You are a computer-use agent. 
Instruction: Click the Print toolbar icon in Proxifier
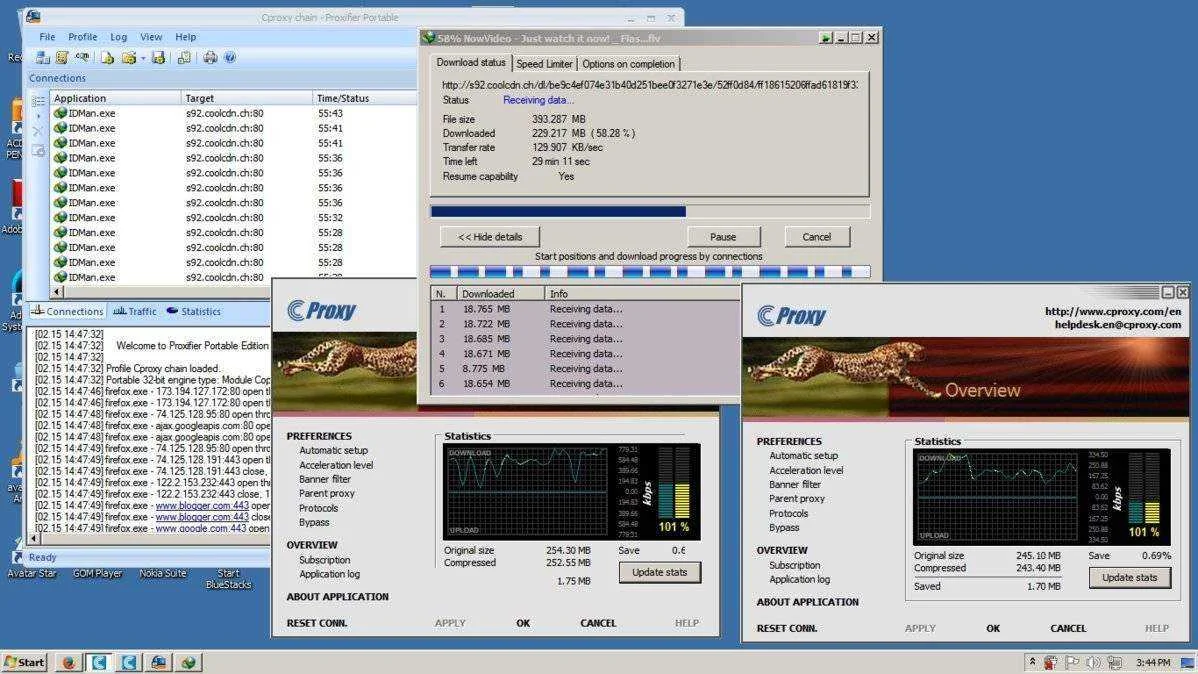pyautogui.click(x=210, y=57)
